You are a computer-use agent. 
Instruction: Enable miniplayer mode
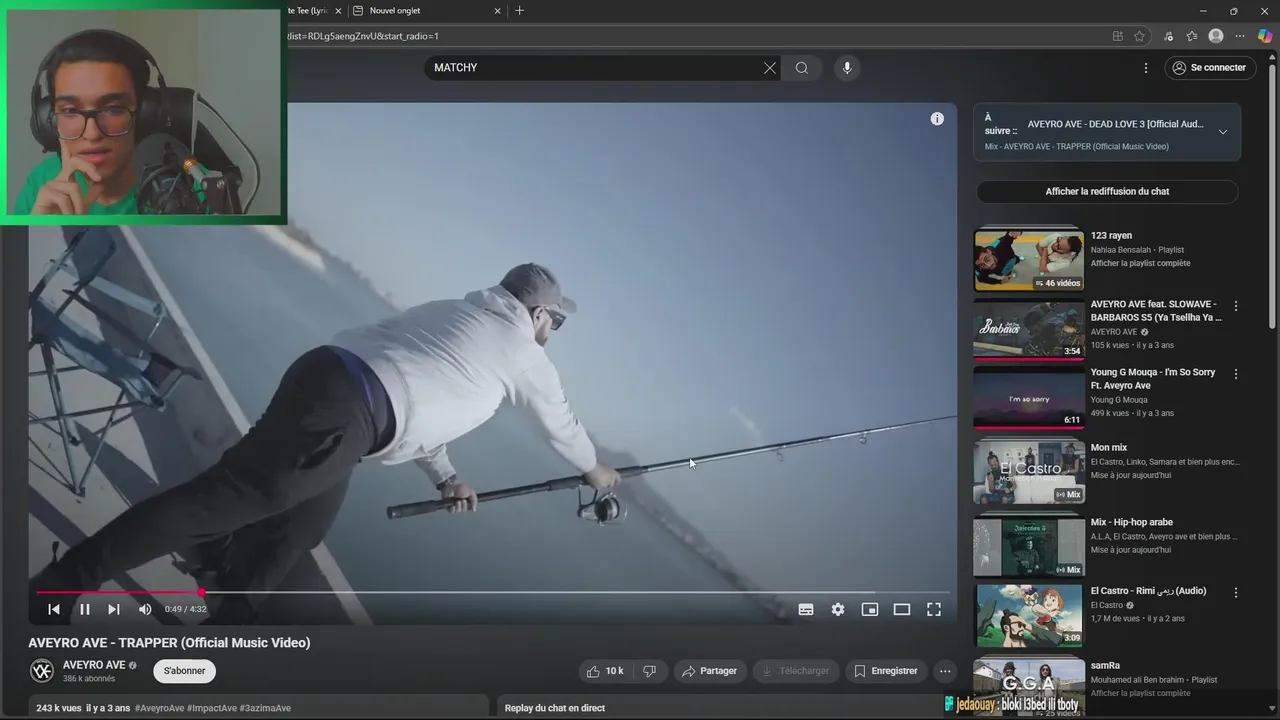[870, 609]
